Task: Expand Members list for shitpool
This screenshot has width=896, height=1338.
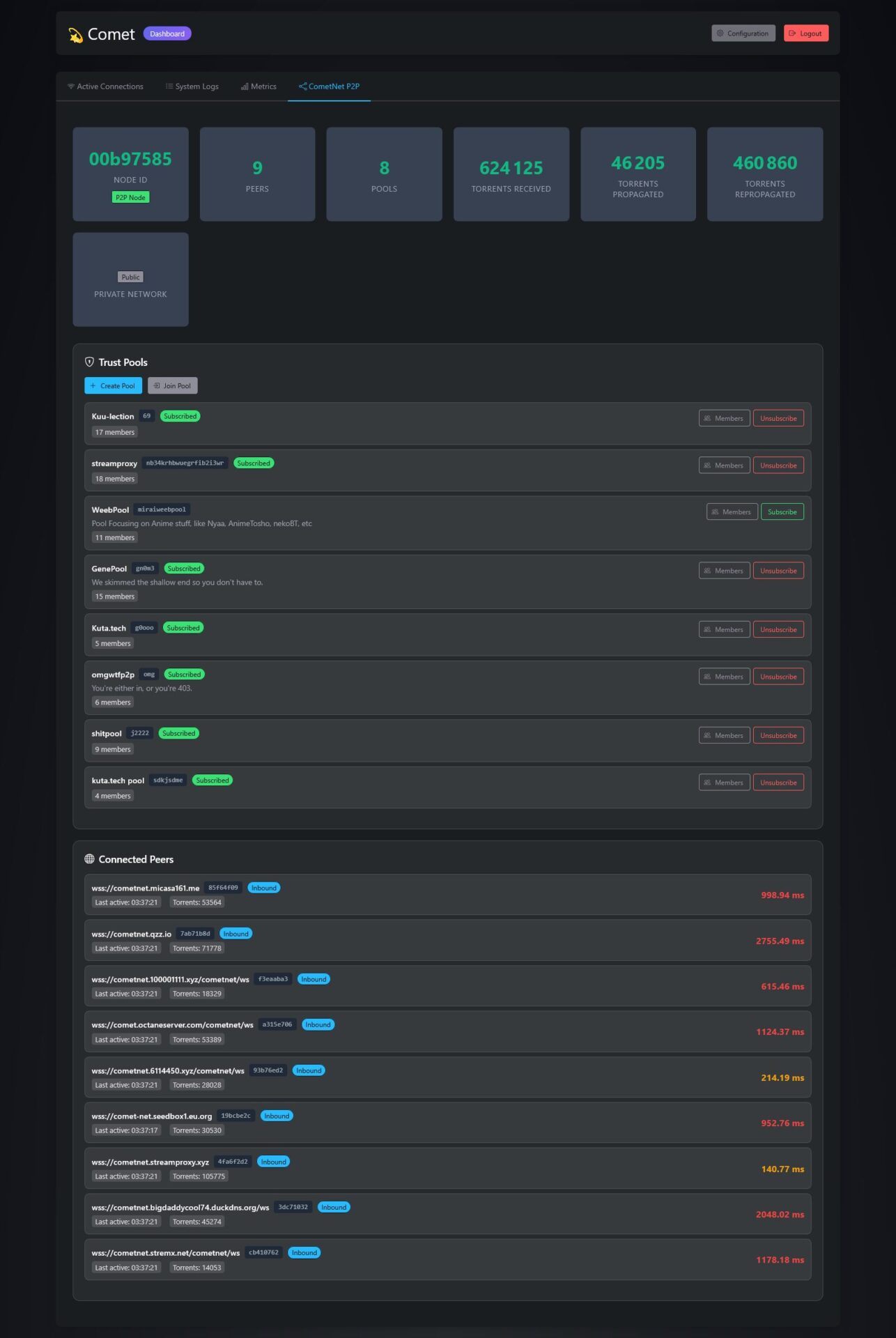Action: (724, 735)
